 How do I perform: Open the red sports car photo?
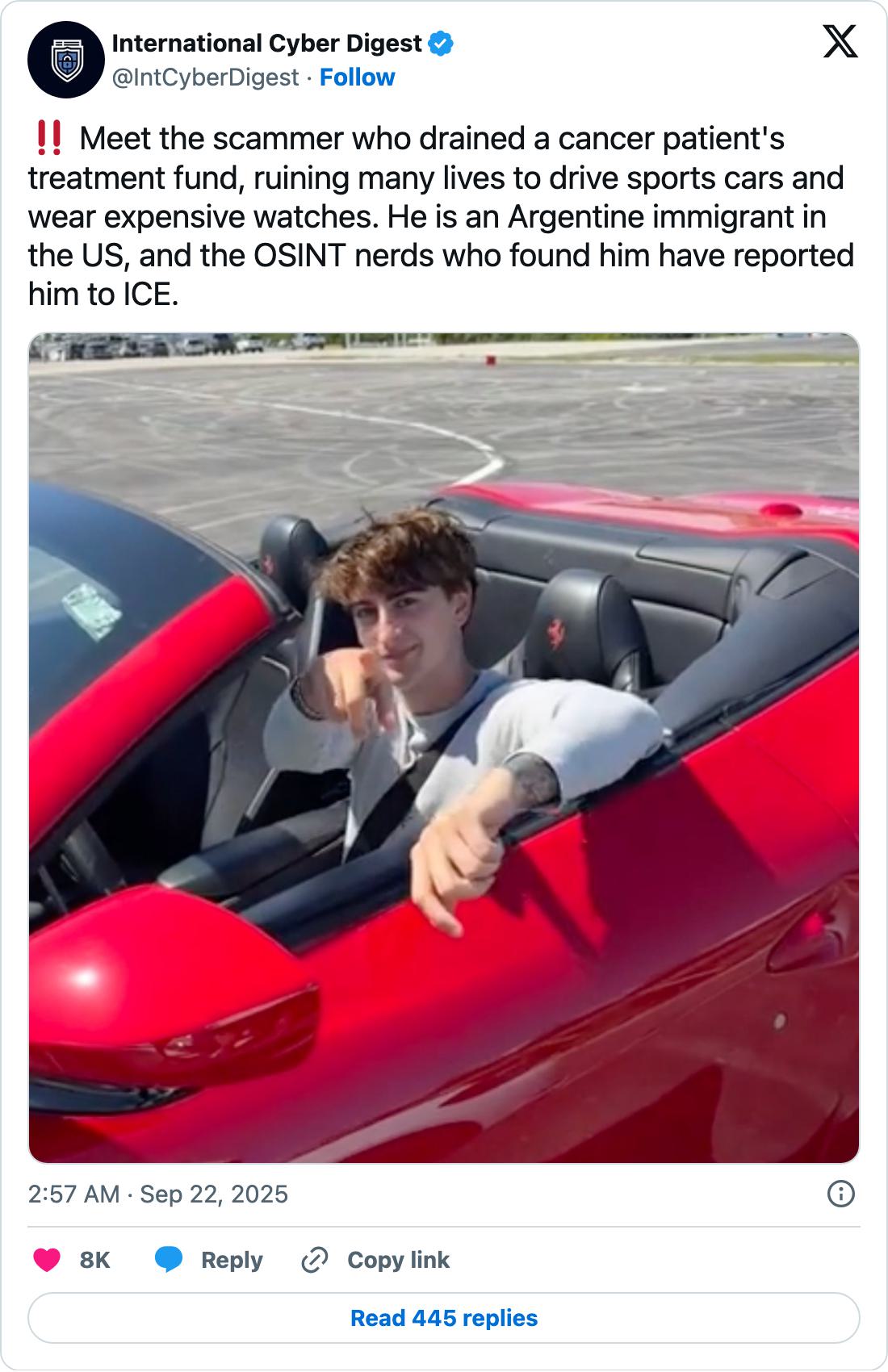(444, 748)
